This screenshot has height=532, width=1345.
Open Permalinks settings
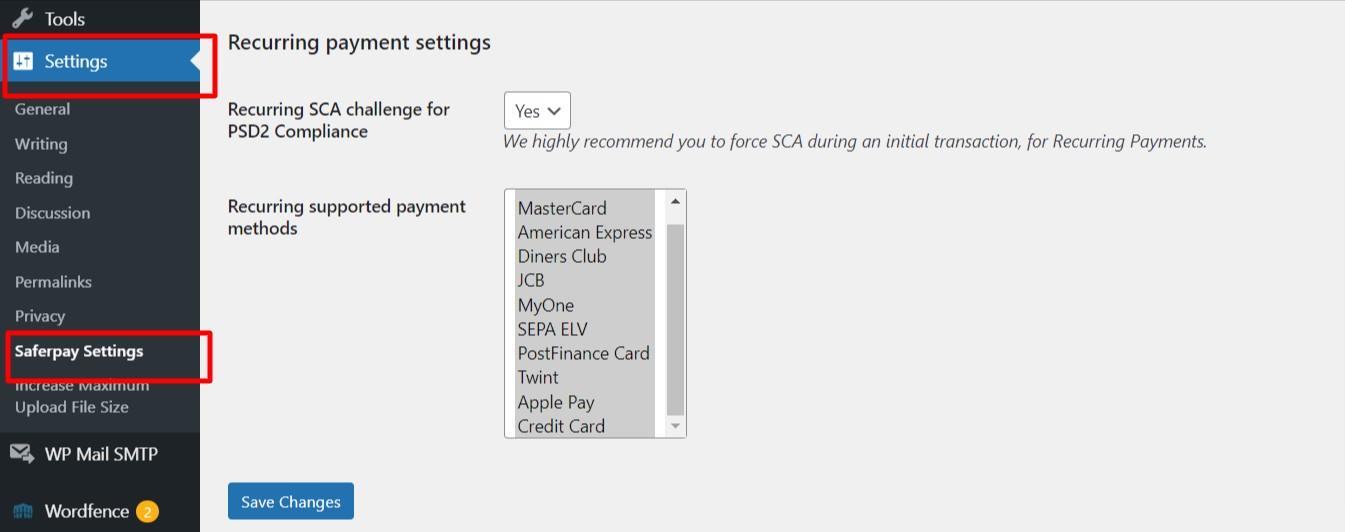53,282
